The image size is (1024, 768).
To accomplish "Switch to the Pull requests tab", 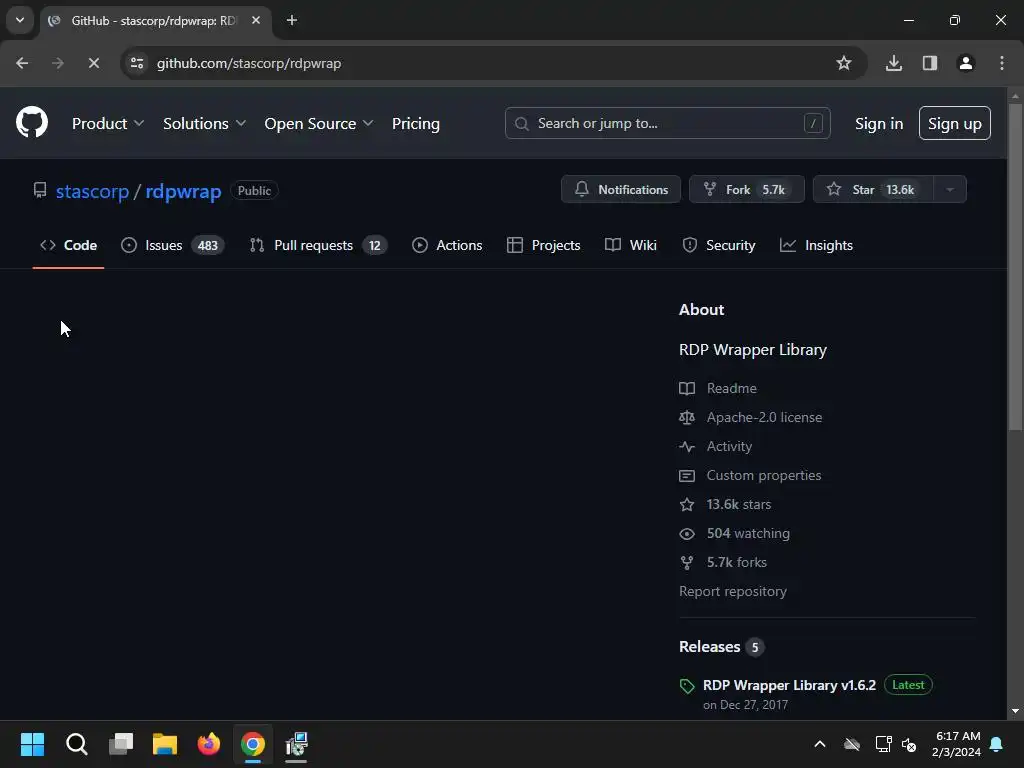I will [318, 246].
